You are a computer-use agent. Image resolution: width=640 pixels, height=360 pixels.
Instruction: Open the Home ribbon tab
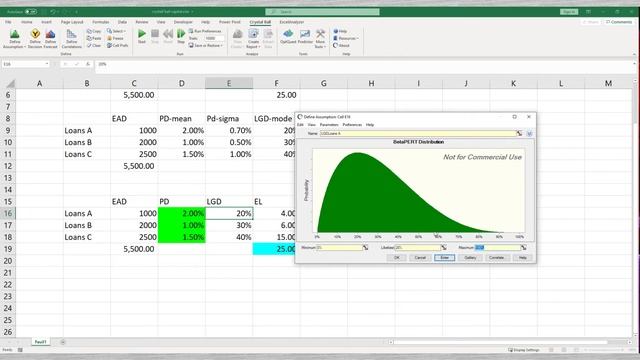click(27, 22)
